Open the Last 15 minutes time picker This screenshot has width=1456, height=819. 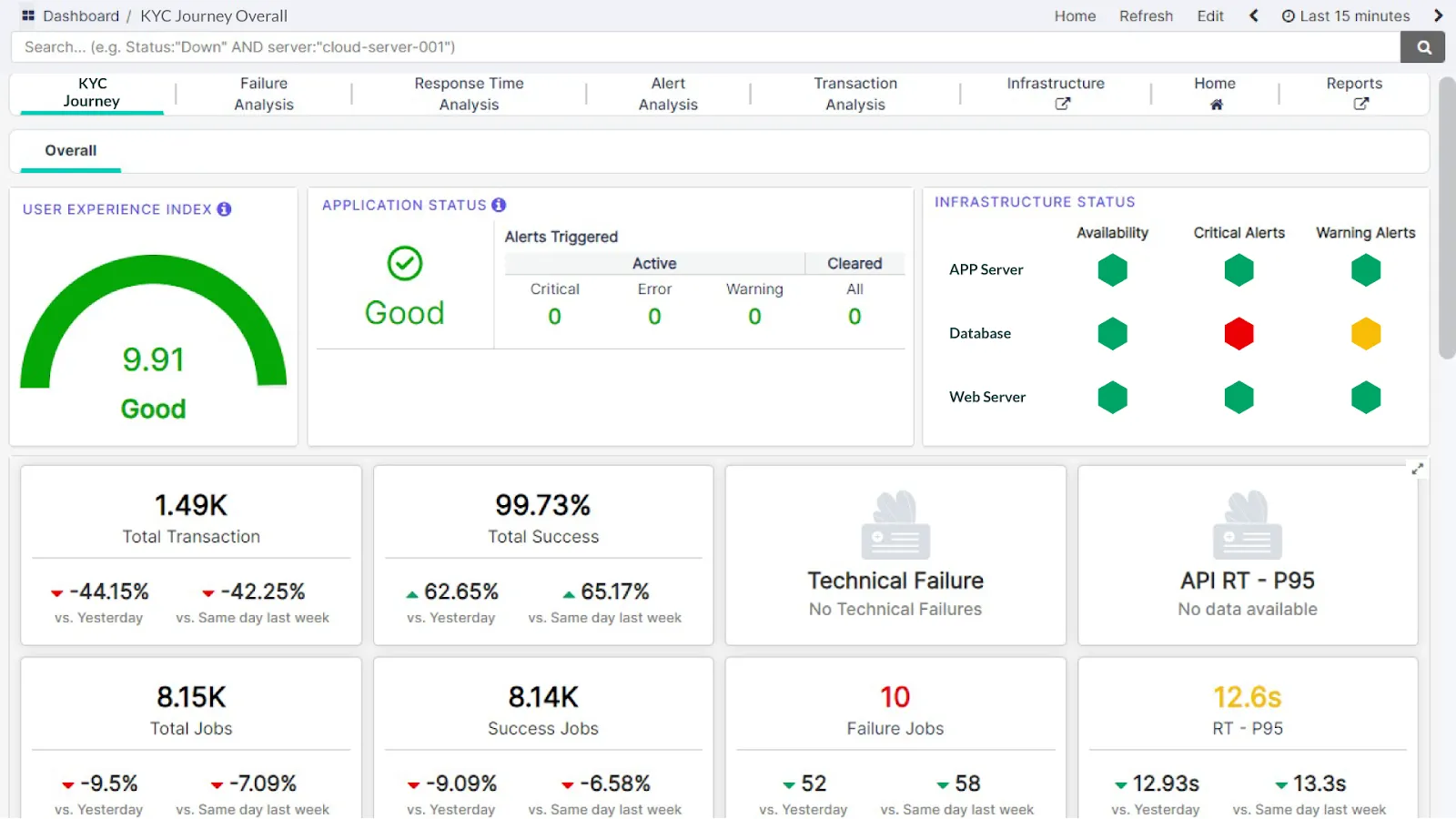1346,15
